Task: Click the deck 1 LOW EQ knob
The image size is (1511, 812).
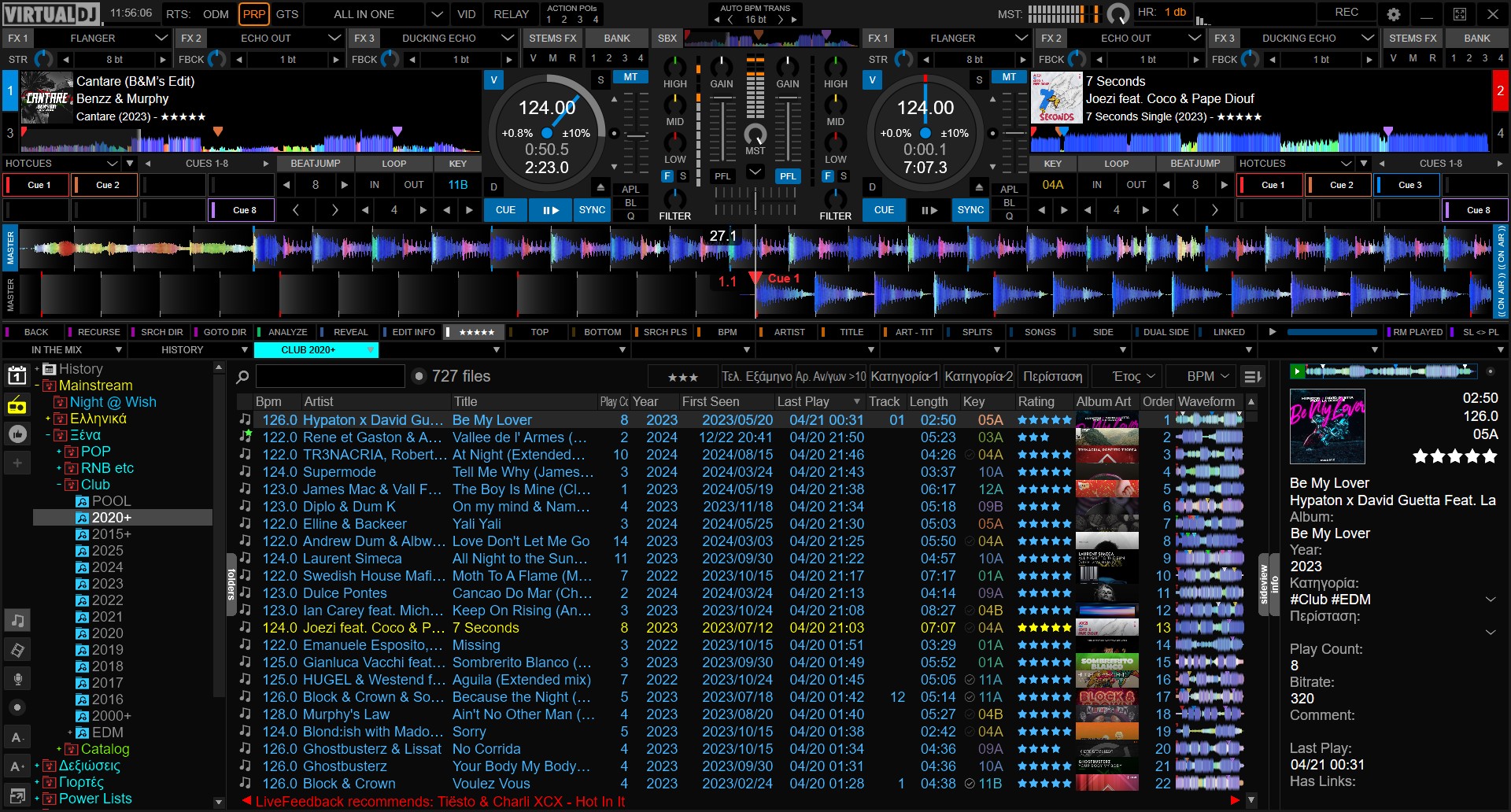Action: click(x=674, y=142)
